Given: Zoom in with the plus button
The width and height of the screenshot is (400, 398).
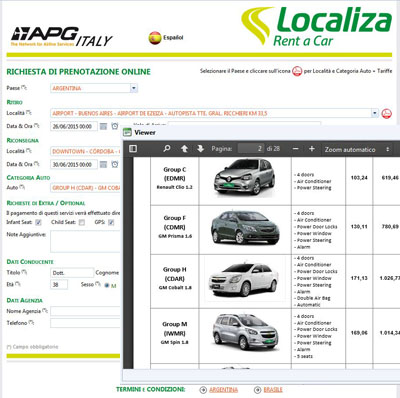Looking at the screenshot, I should tap(312, 149).
